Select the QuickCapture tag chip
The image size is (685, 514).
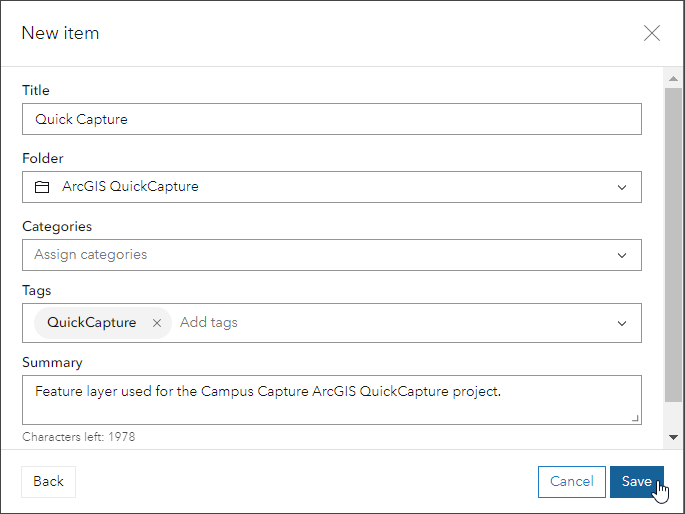(92, 323)
